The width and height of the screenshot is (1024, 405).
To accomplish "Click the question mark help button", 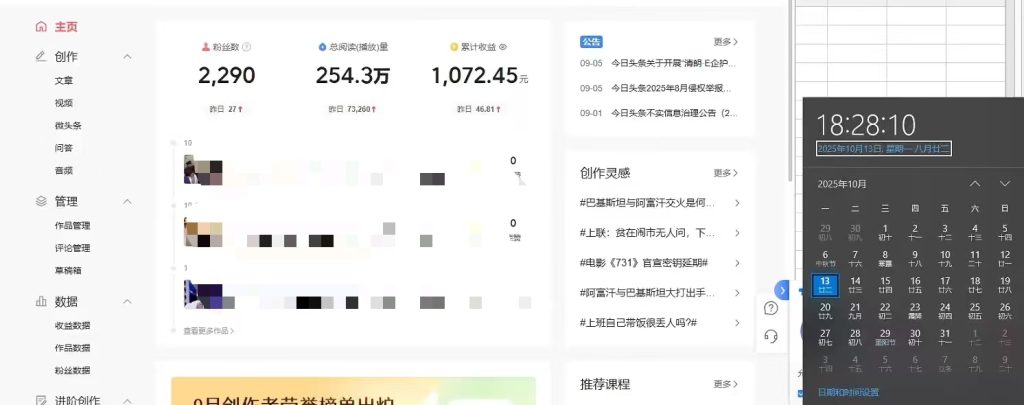I will (771, 308).
